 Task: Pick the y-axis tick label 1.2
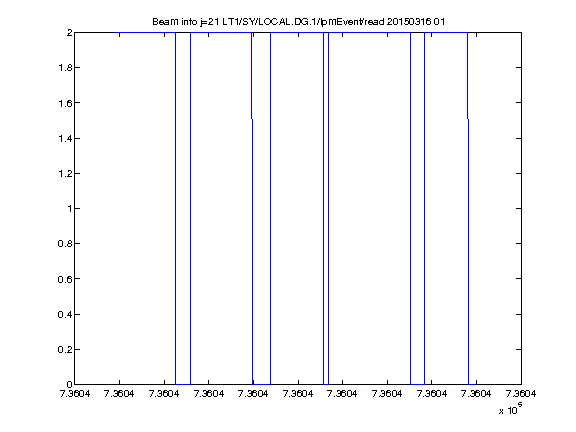point(65,173)
